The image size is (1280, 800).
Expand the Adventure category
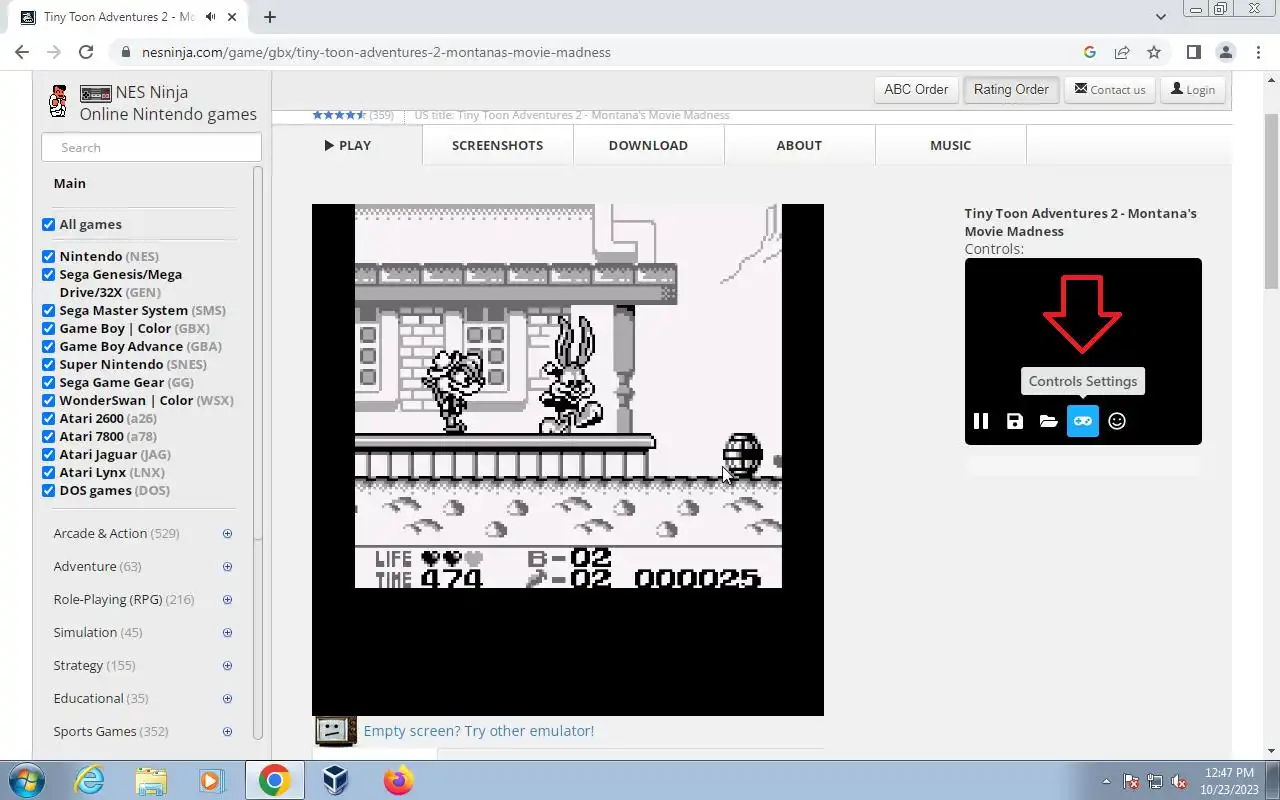(227, 567)
